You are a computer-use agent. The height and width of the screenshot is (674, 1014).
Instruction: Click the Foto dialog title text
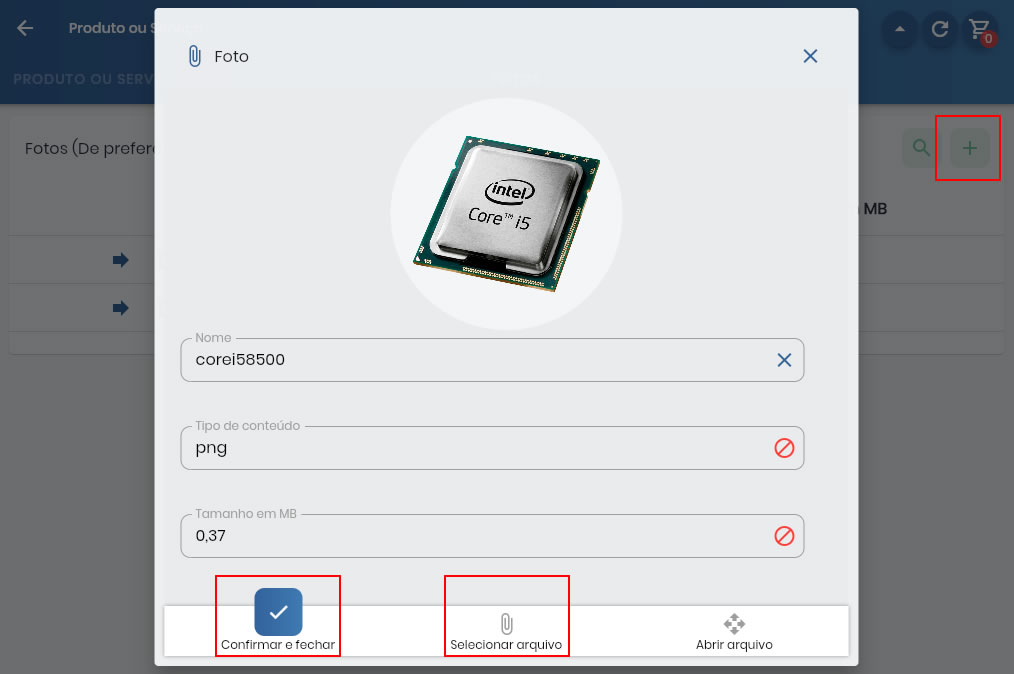pos(232,57)
